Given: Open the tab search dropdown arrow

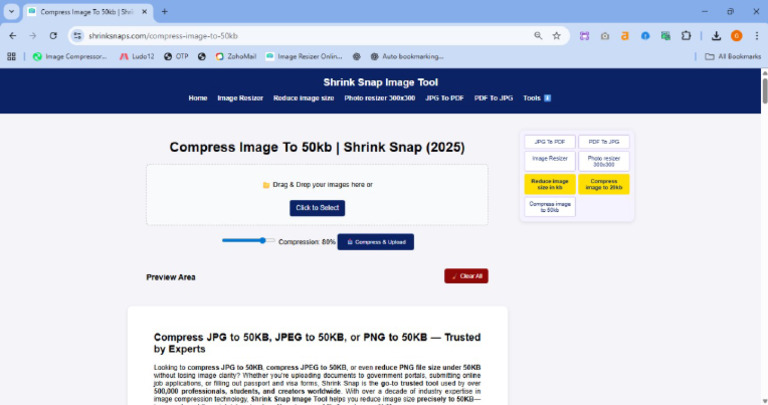Looking at the screenshot, I should (x=11, y=12).
